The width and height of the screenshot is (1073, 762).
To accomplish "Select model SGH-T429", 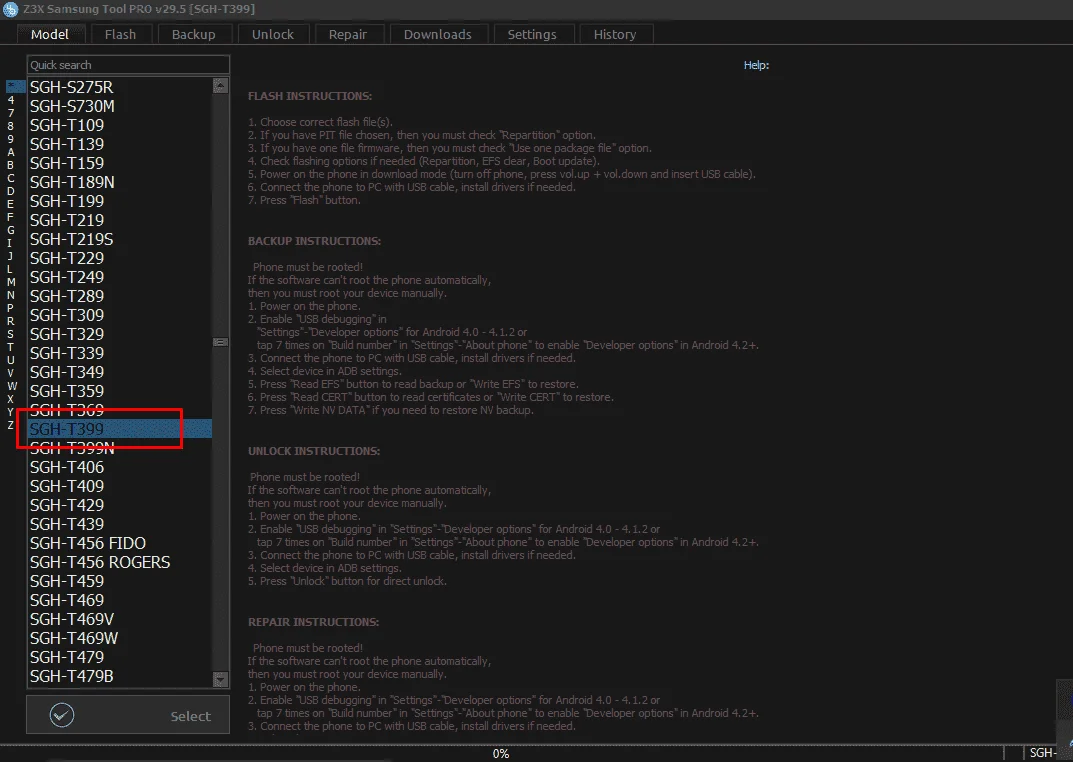I will click(120, 505).
